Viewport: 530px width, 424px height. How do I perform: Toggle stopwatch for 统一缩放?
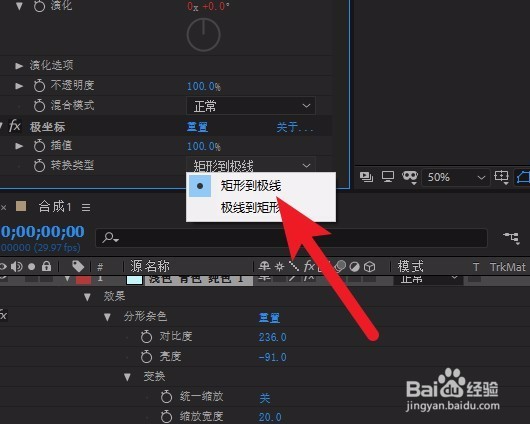coord(166,397)
